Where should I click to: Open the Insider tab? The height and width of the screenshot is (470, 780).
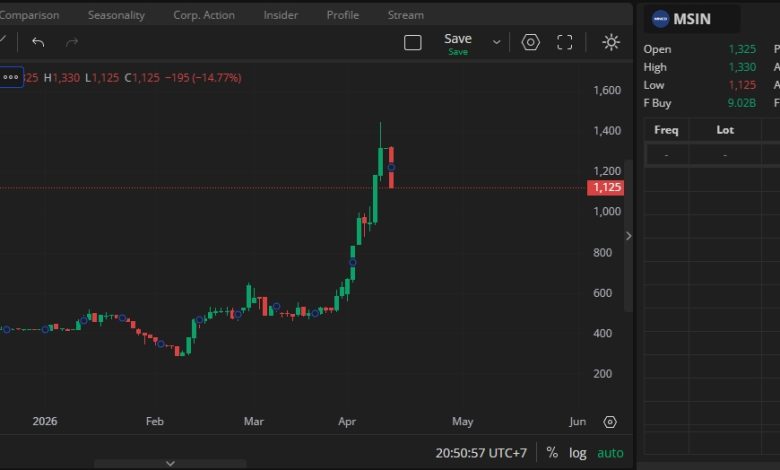tap(281, 15)
